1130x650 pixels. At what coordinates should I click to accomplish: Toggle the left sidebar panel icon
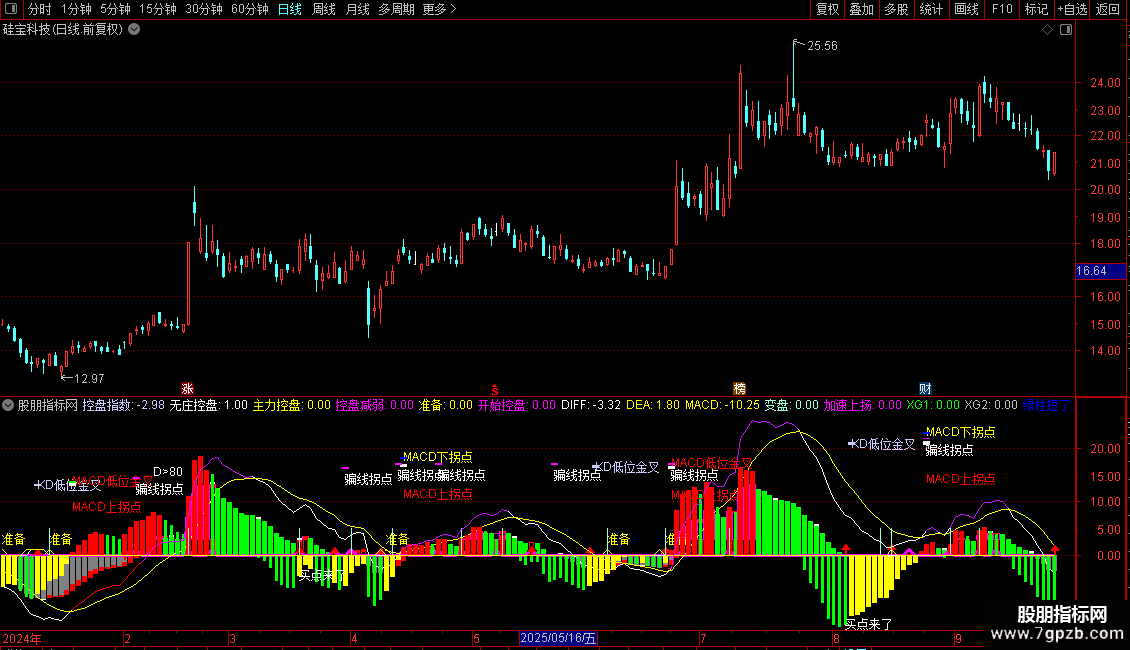coord(11,9)
